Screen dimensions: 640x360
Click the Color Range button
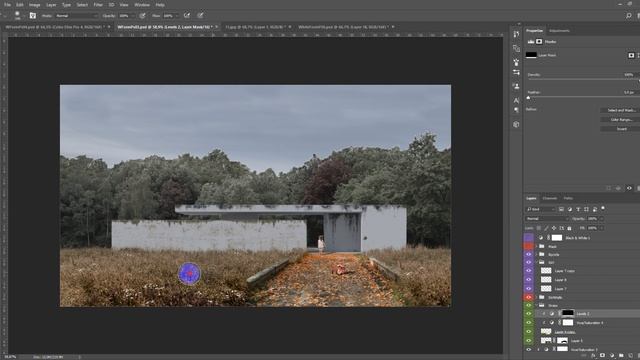(x=621, y=120)
